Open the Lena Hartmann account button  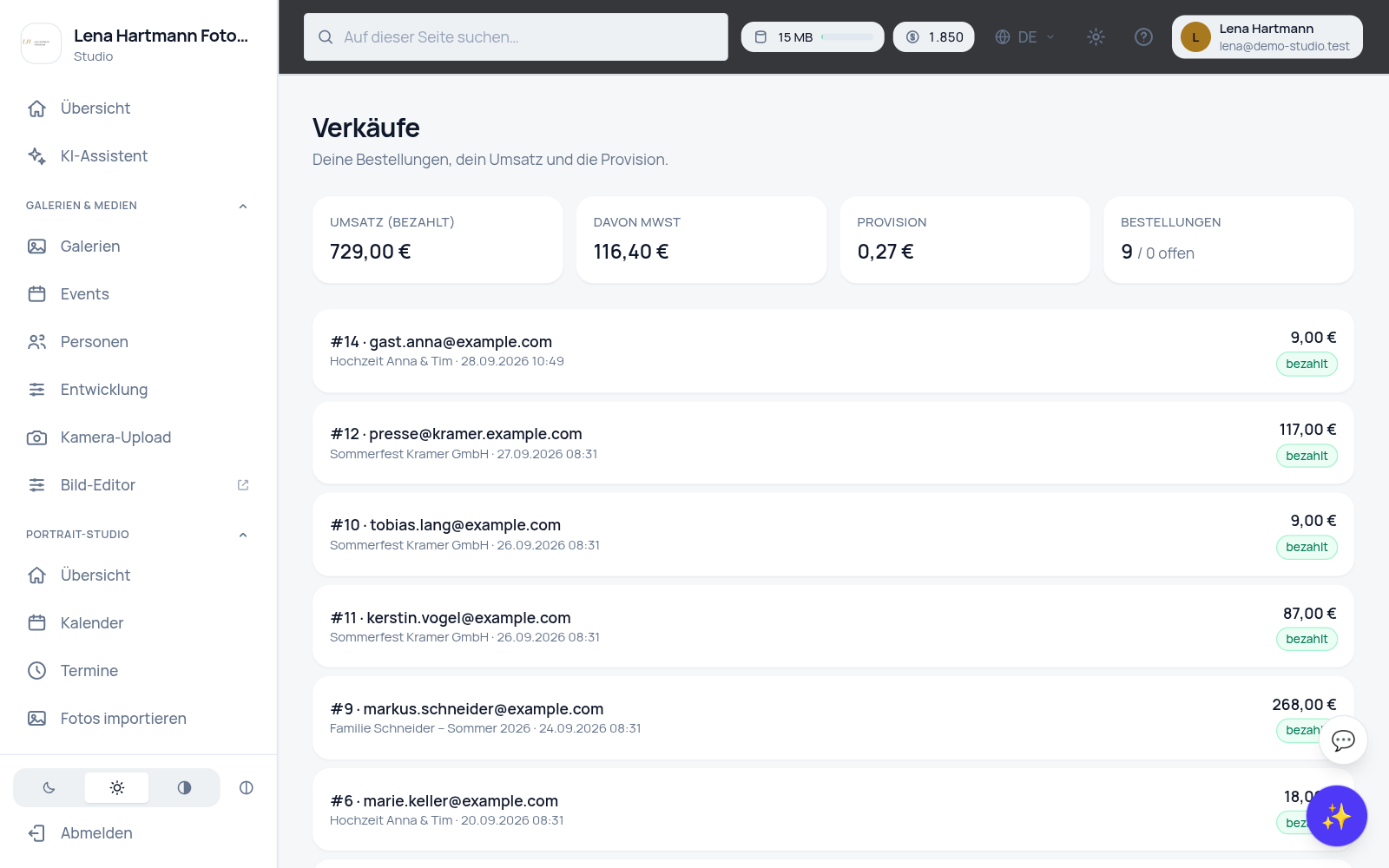pyautogui.click(x=1267, y=36)
